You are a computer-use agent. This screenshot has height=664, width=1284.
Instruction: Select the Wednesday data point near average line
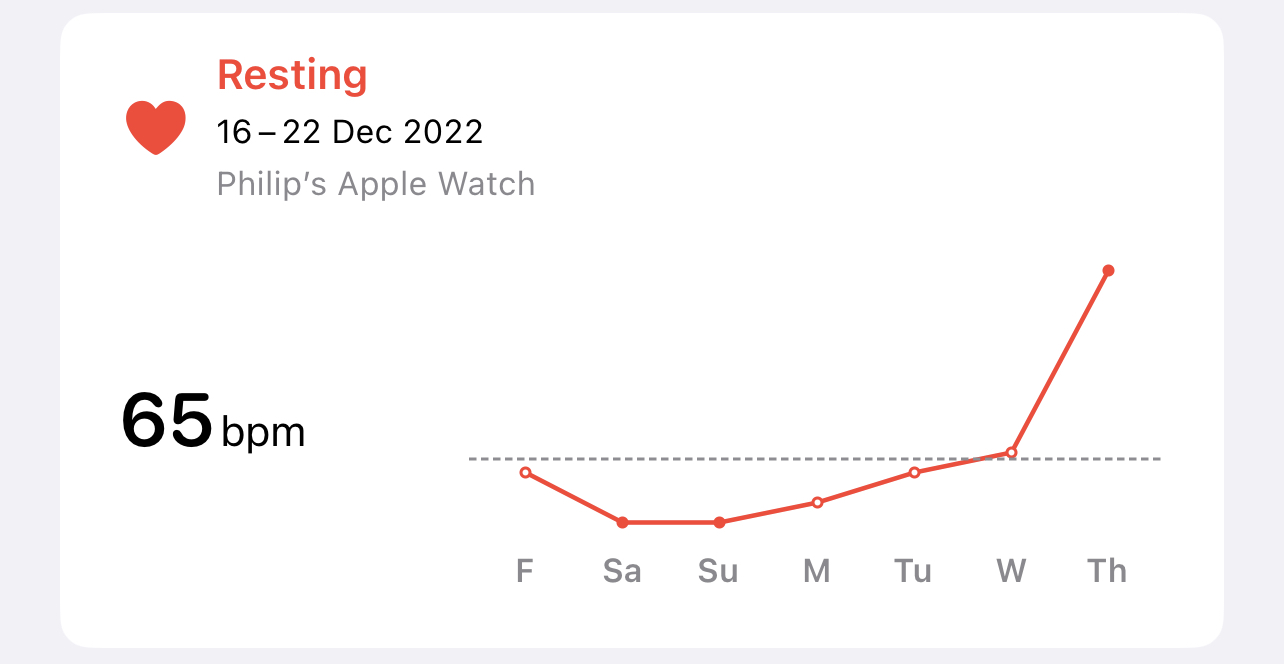pos(1011,452)
